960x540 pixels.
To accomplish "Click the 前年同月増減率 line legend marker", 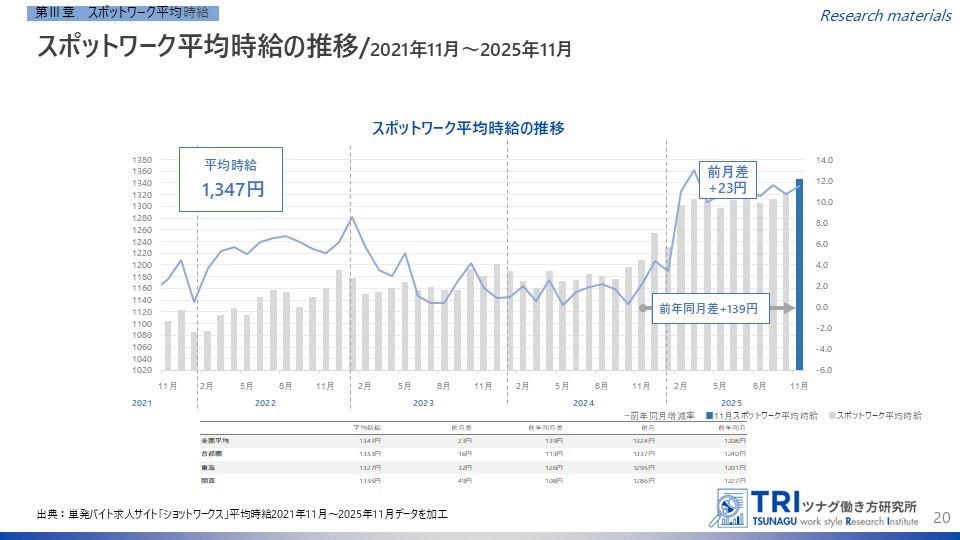I will point(624,414).
